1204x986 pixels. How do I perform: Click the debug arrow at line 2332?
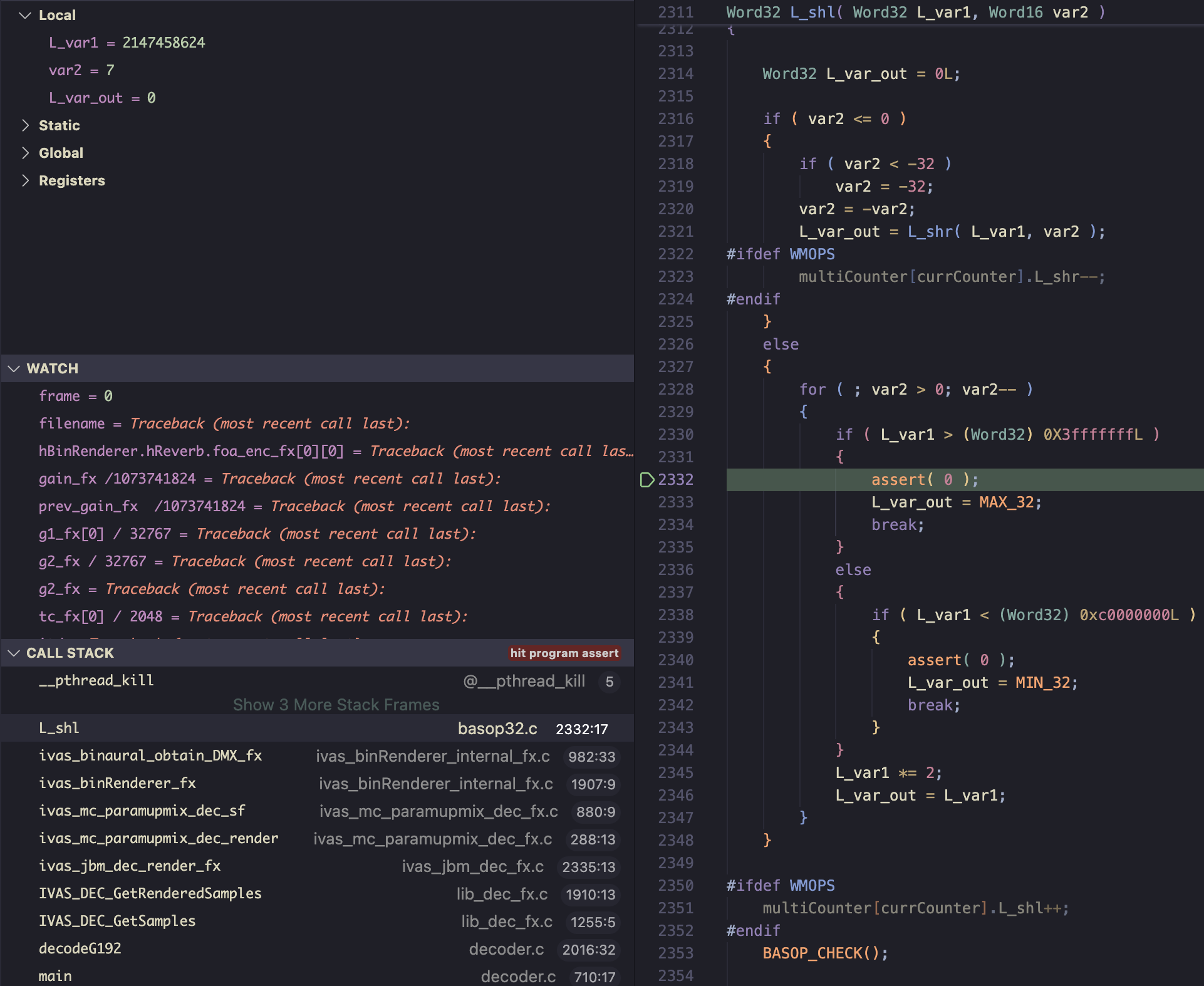point(647,480)
